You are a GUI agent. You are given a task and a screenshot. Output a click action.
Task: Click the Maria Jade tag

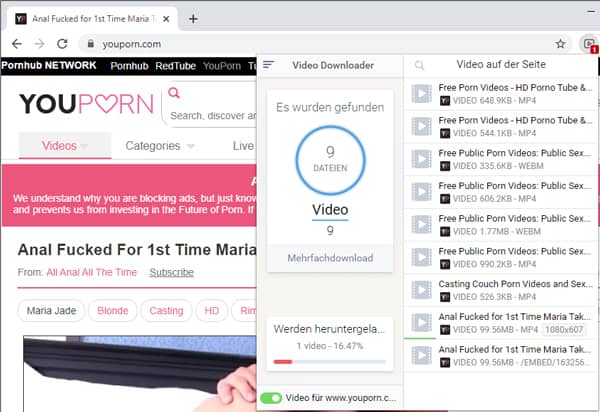click(x=51, y=311)
